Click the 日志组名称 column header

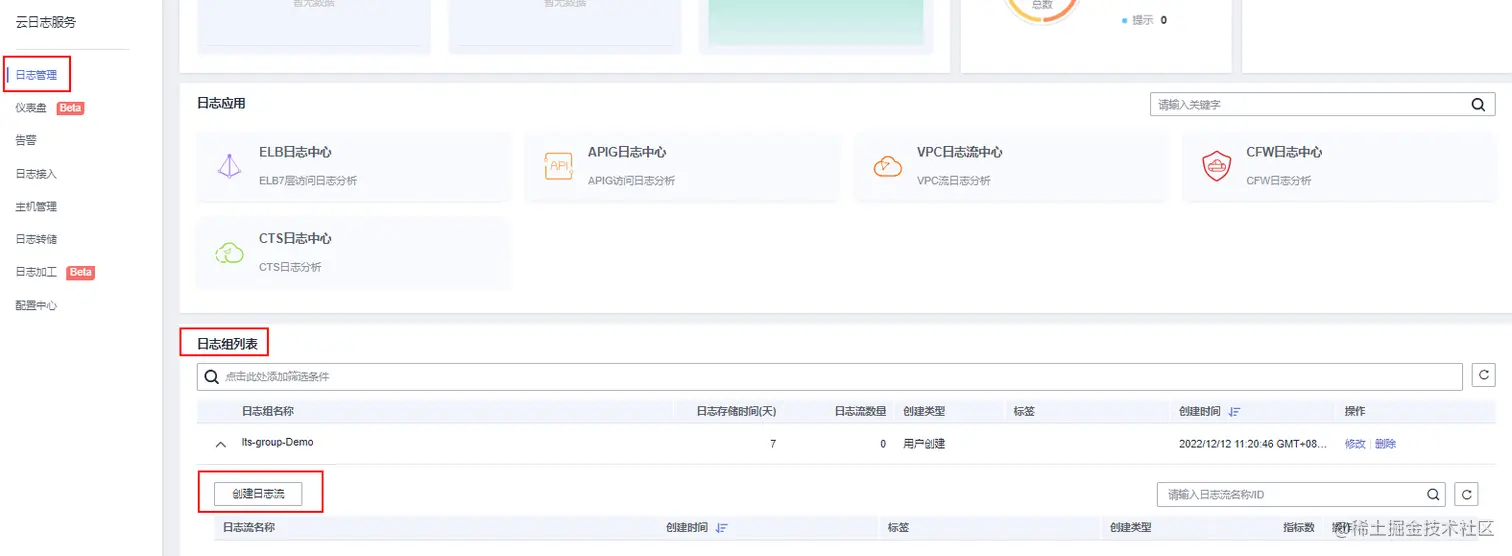tap(268, 411)
